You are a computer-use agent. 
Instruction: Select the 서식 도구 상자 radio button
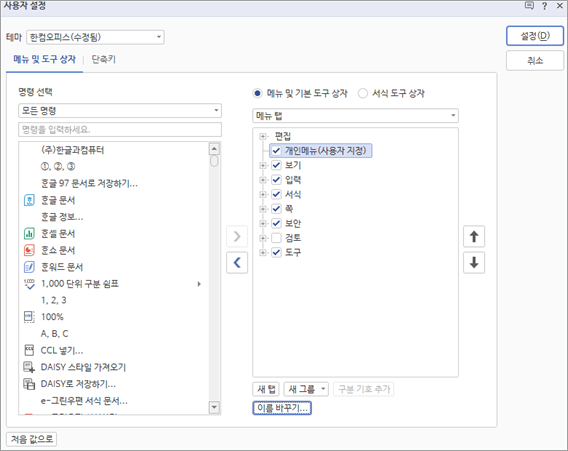click(363, 93)
